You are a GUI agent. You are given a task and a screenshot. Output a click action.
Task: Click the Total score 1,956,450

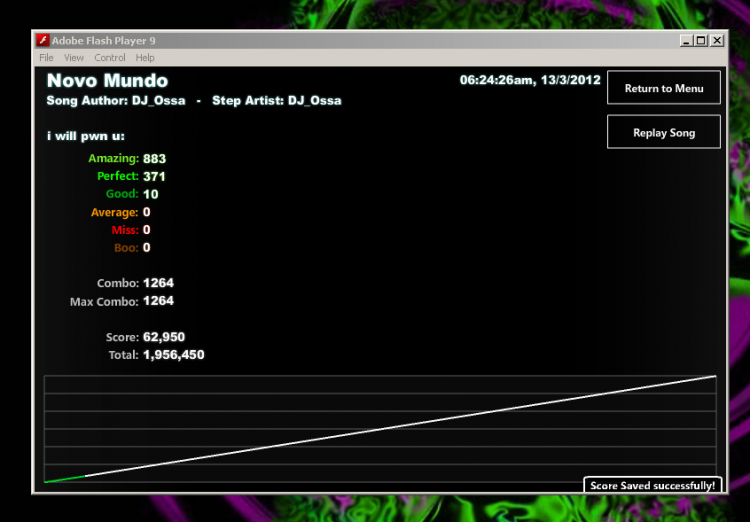[x=174, y=355]
